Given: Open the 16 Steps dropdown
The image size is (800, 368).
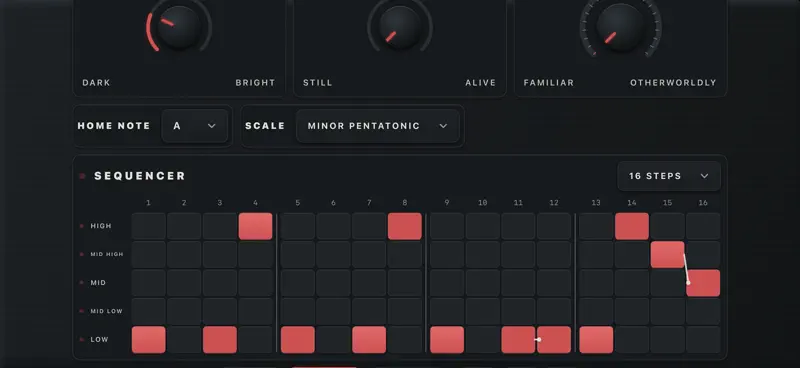Looking at the screenshot, I should (669, 176).
